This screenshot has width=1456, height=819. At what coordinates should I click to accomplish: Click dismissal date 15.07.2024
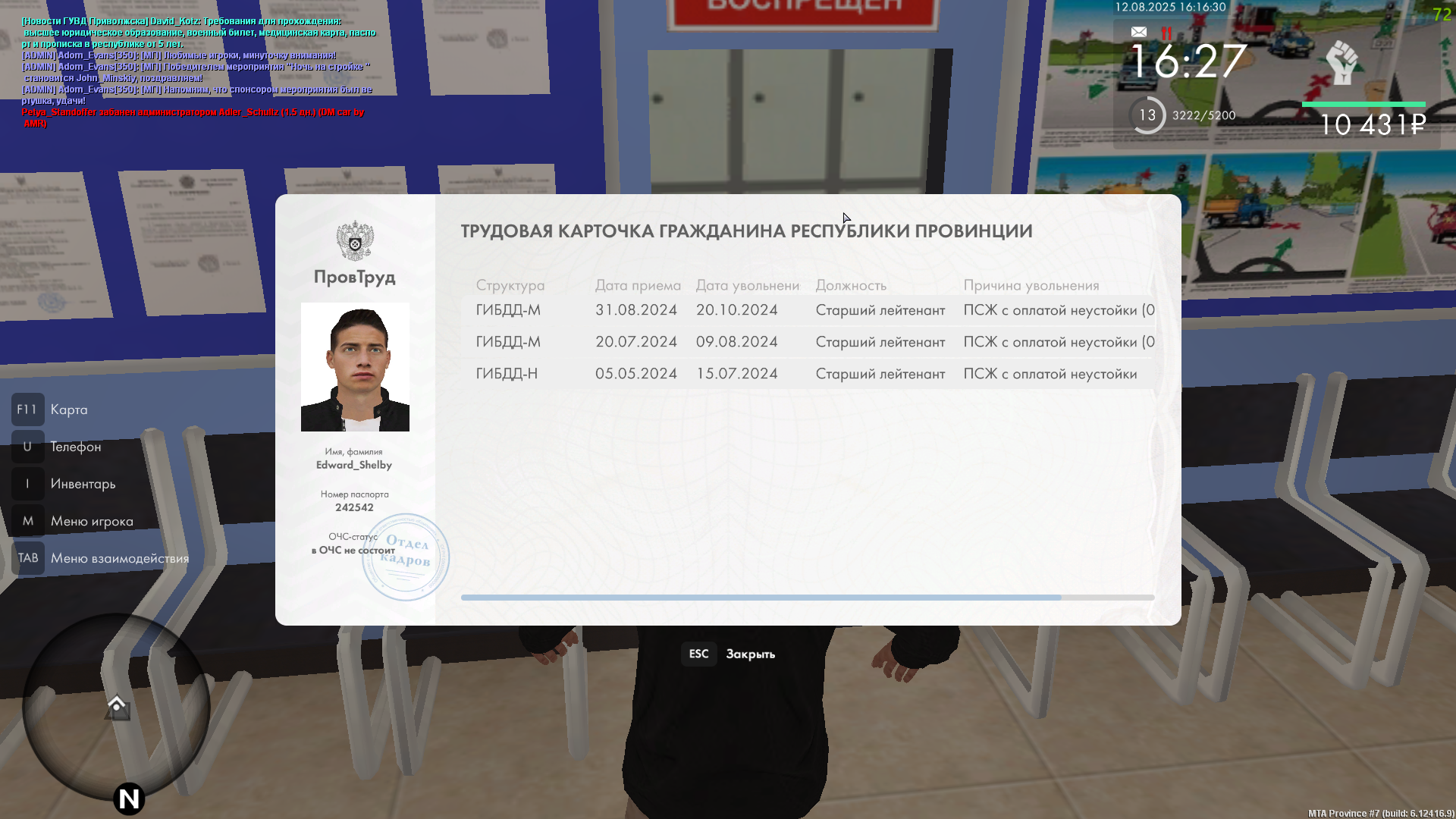pyautogui.click(x=736, y=374)
